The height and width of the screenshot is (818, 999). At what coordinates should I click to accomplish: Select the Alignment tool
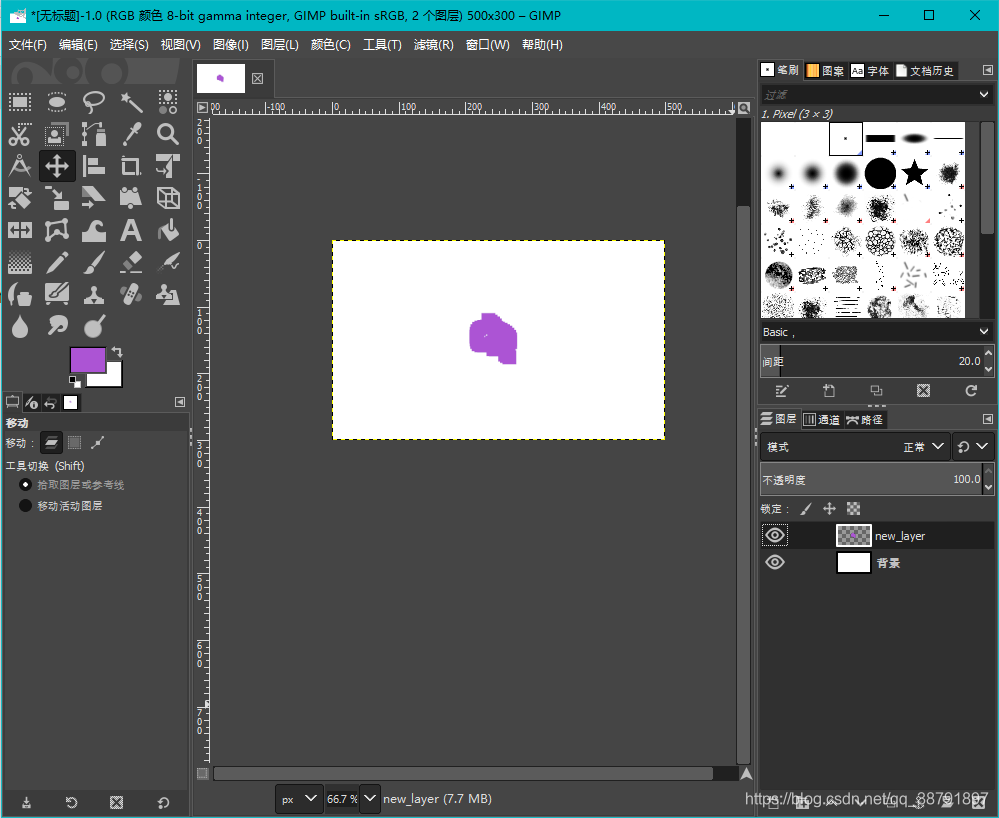(94, 166)
